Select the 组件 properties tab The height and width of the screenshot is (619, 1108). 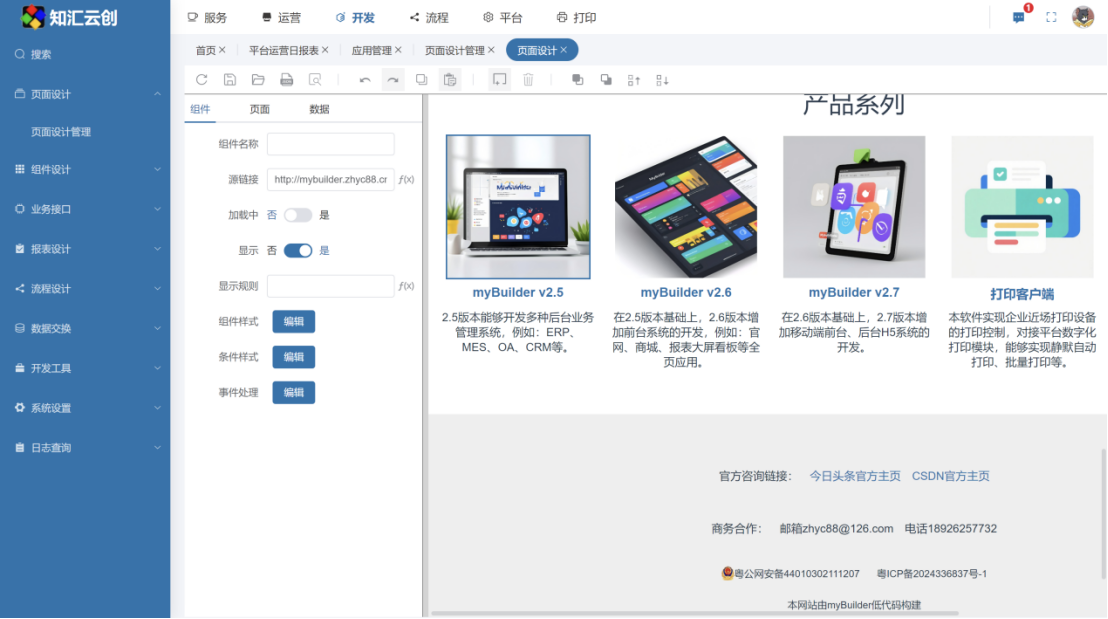click(x=200, y=109)
